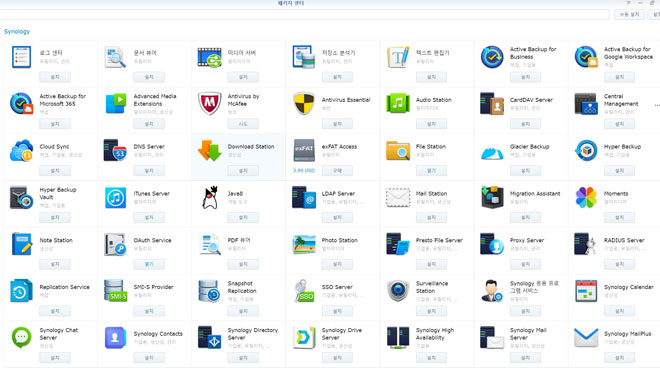Select the Advanced Media Extensions icon
The image size is (660, 368).
click(x=115, y=104)
